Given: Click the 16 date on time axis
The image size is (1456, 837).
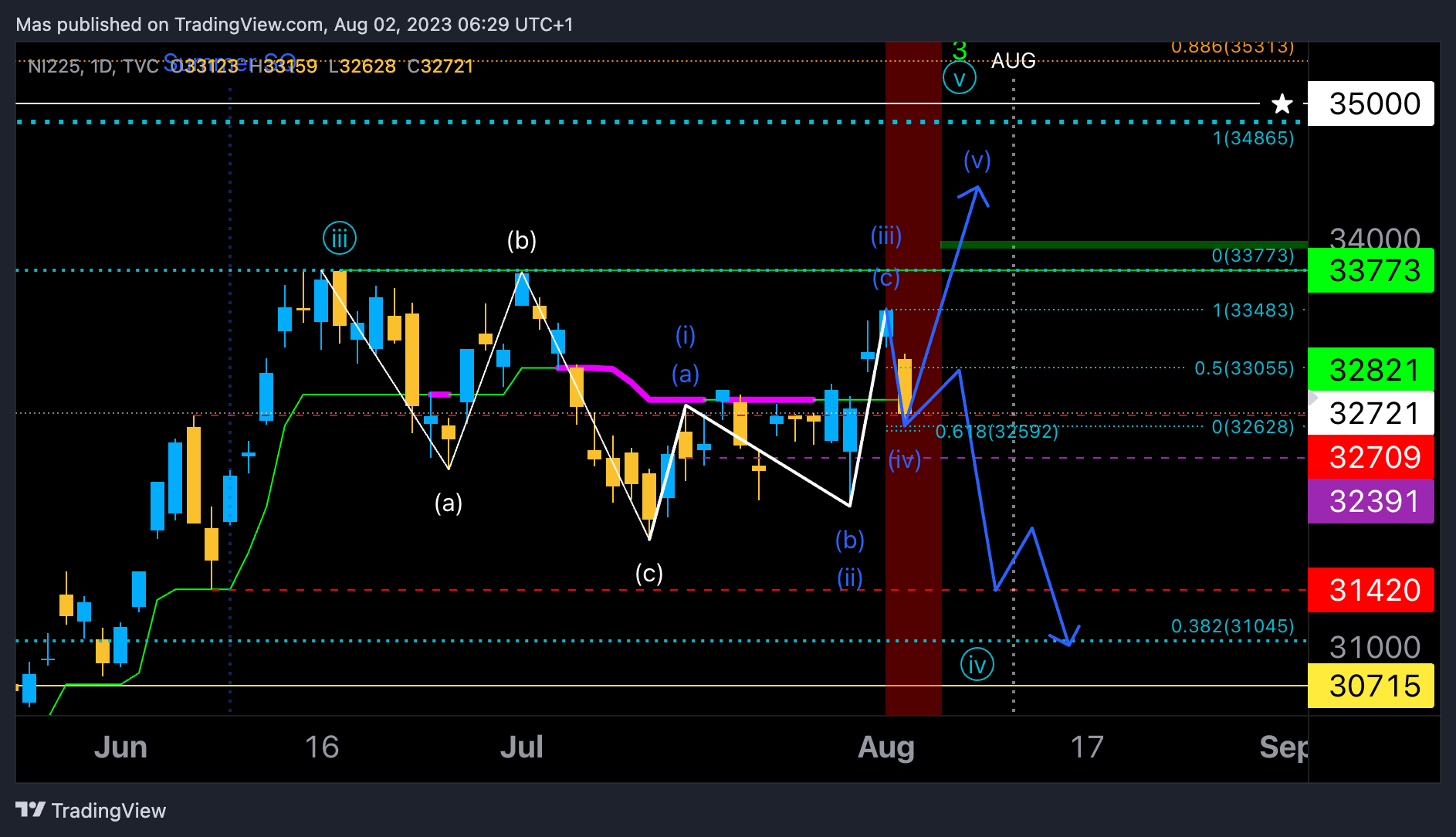Looking at the screenshot, I should coord(322,747).
